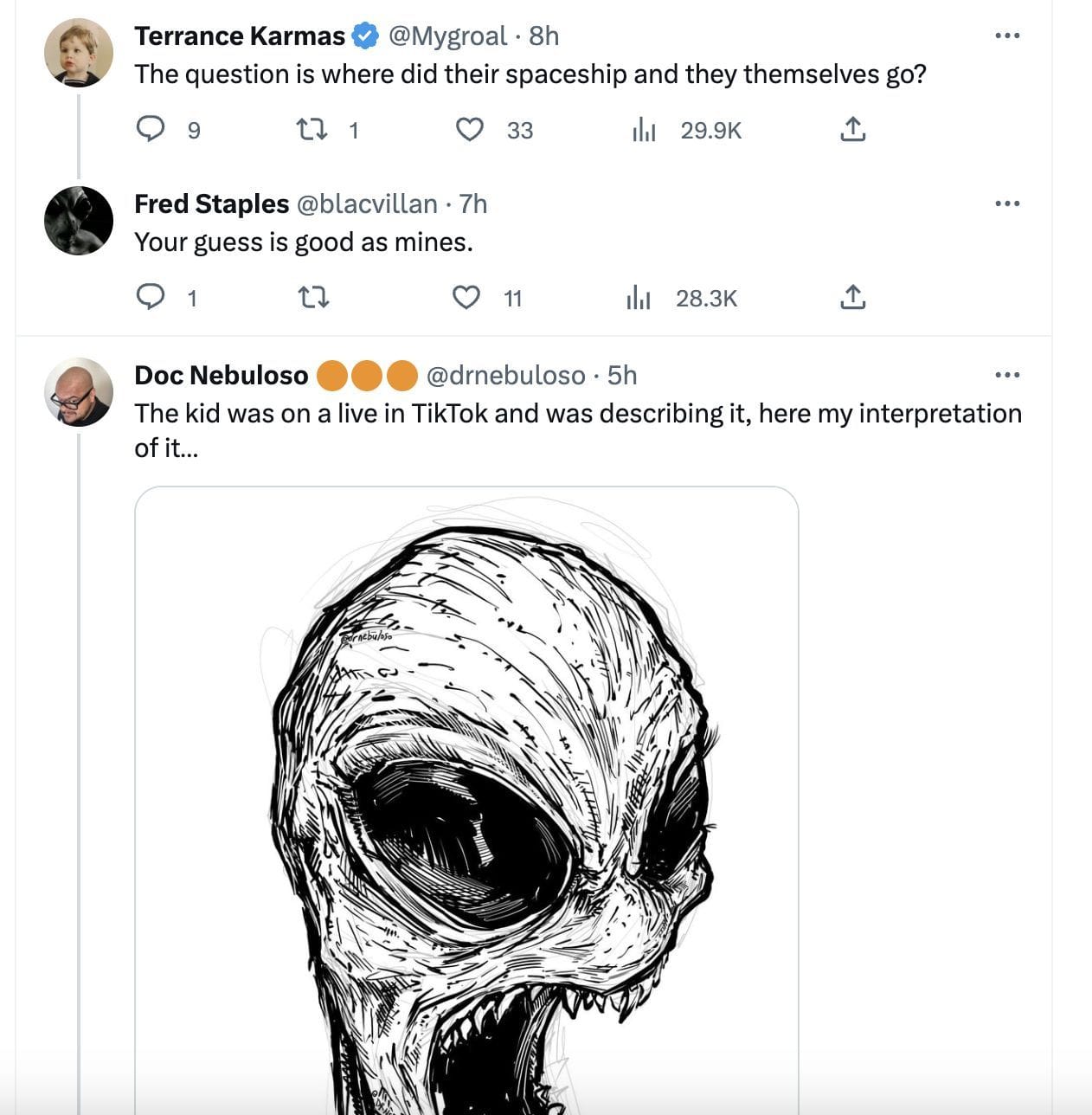Open more options for Fred Staples's tweet

1007,203
